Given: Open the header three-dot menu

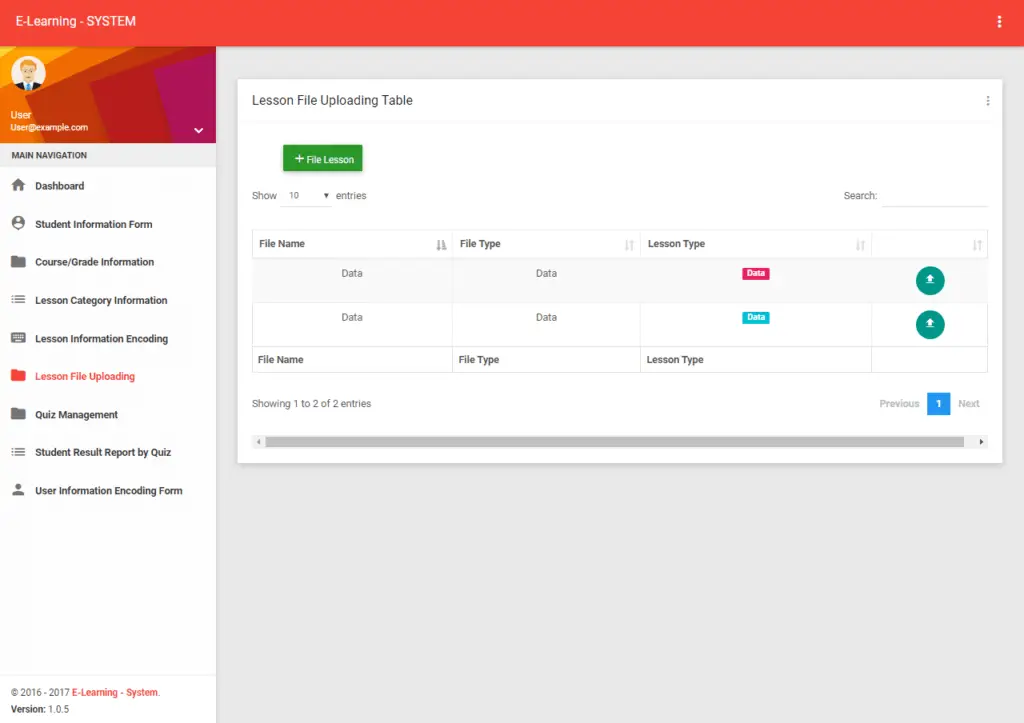Looking at the screenshot, I should point(999,20).
